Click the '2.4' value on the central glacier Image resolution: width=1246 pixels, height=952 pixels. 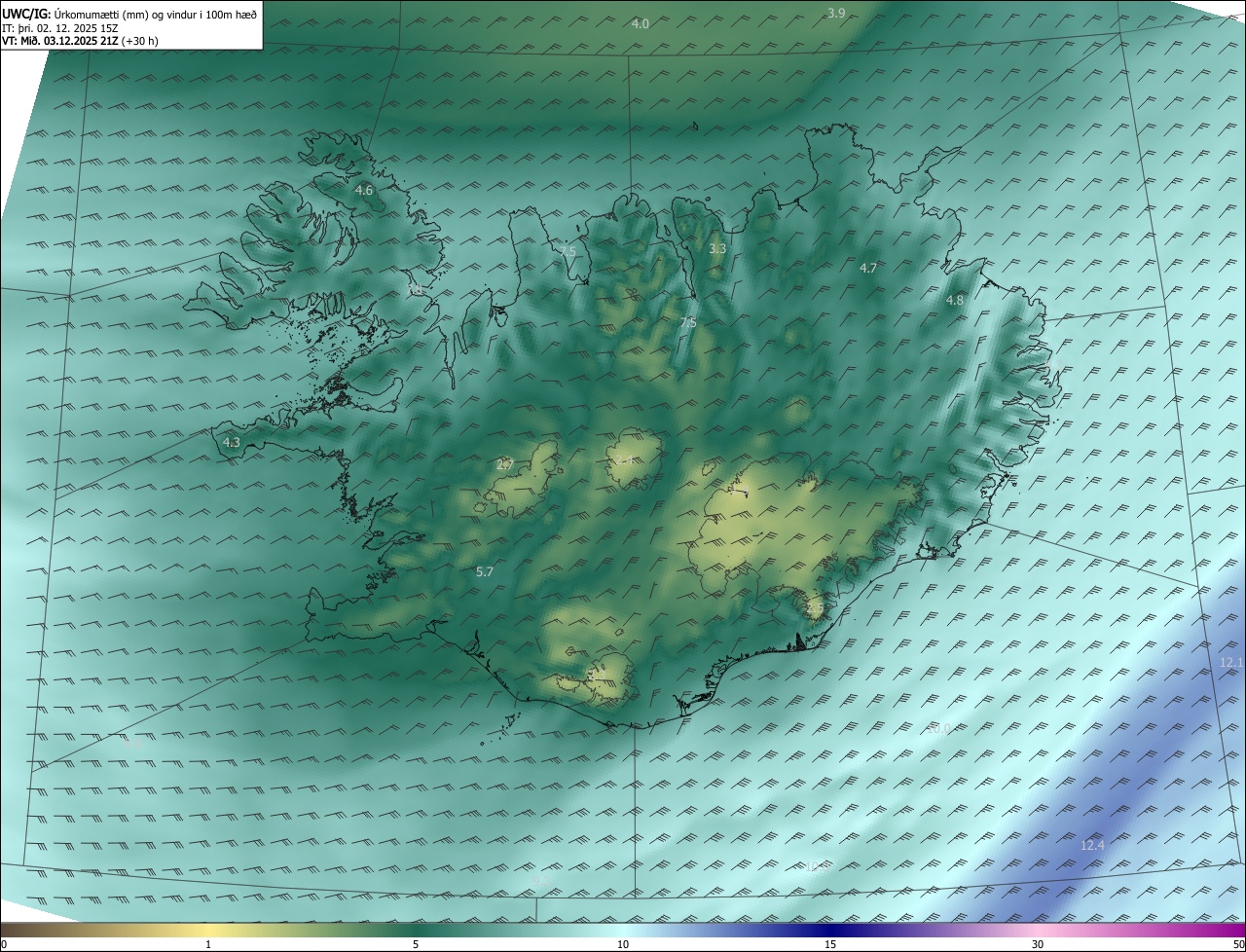click(x=624, y=459)
